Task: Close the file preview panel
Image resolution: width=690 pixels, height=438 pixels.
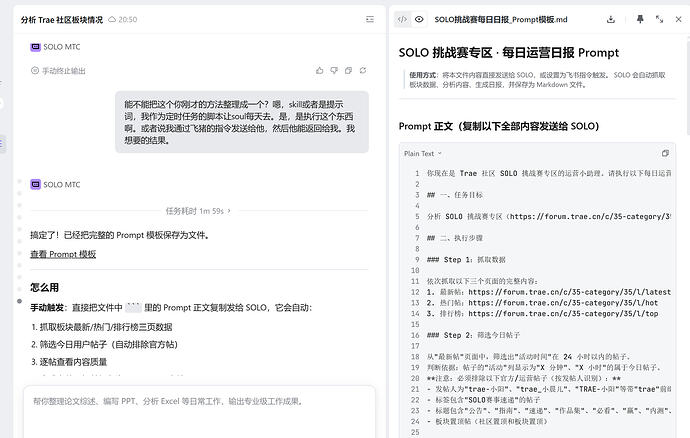Action: tap(679, 19)
